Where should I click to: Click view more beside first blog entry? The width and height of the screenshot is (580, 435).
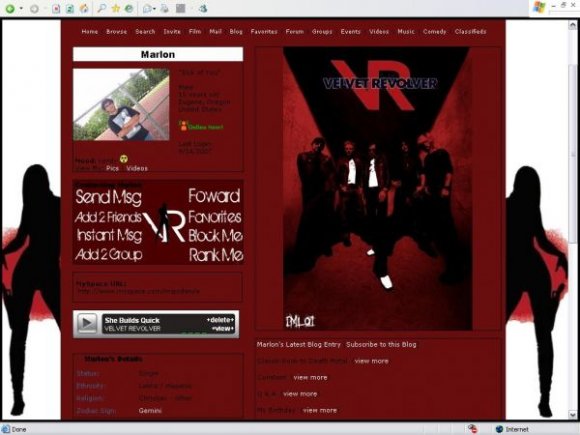pyautogui.click(x=372, y=361)
